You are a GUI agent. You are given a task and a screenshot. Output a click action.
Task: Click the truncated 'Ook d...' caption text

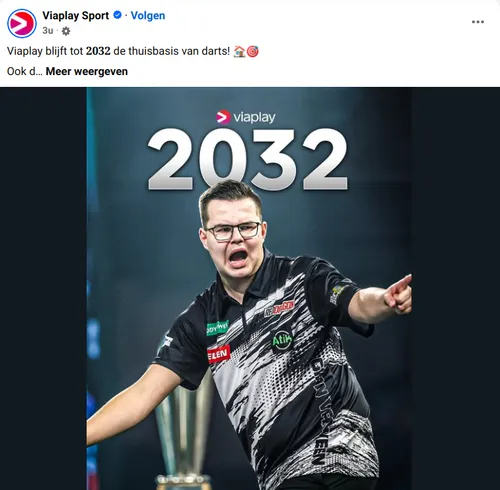click(25, 71)
